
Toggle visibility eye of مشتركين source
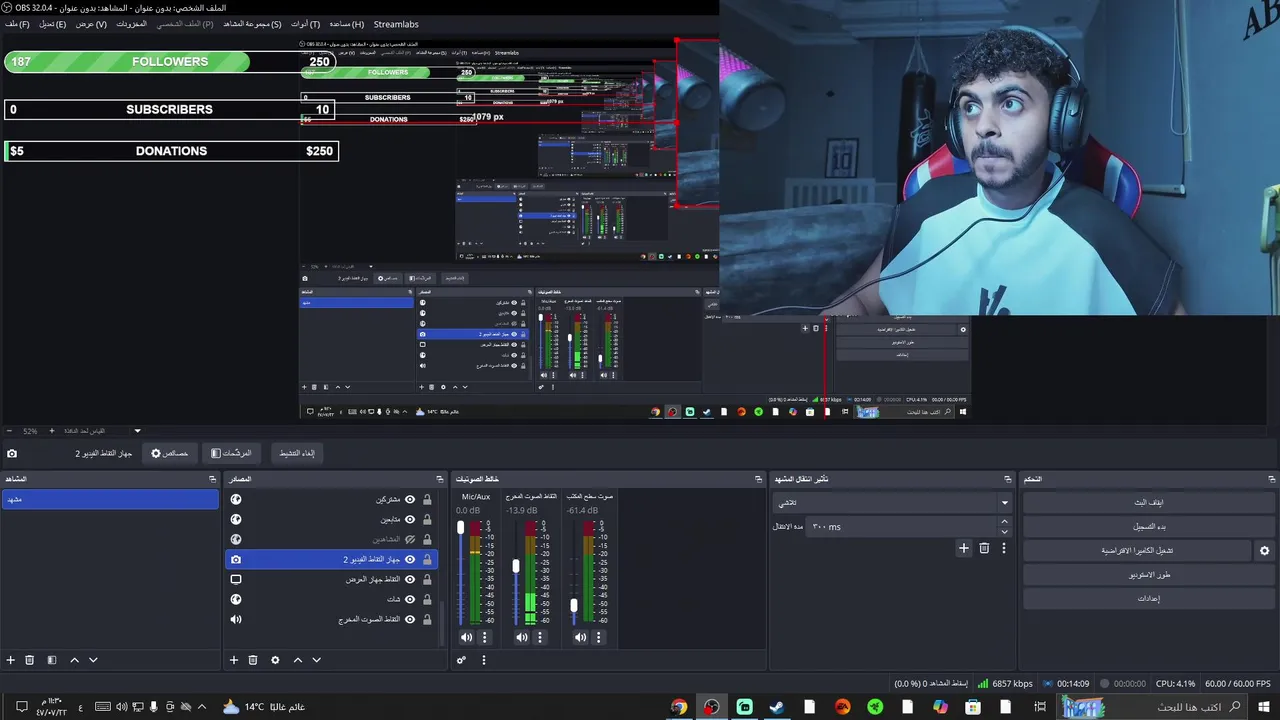pyautogui.click(x=410, y=499)
